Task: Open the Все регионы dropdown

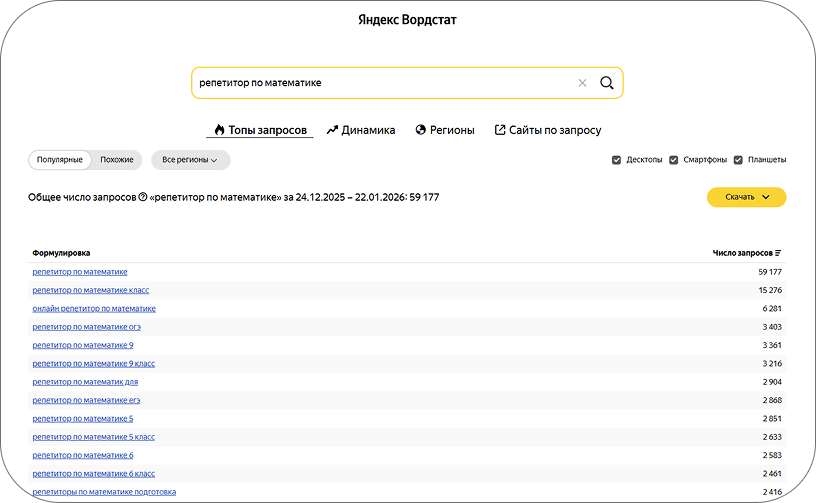Action: click(x=190, y=160)
